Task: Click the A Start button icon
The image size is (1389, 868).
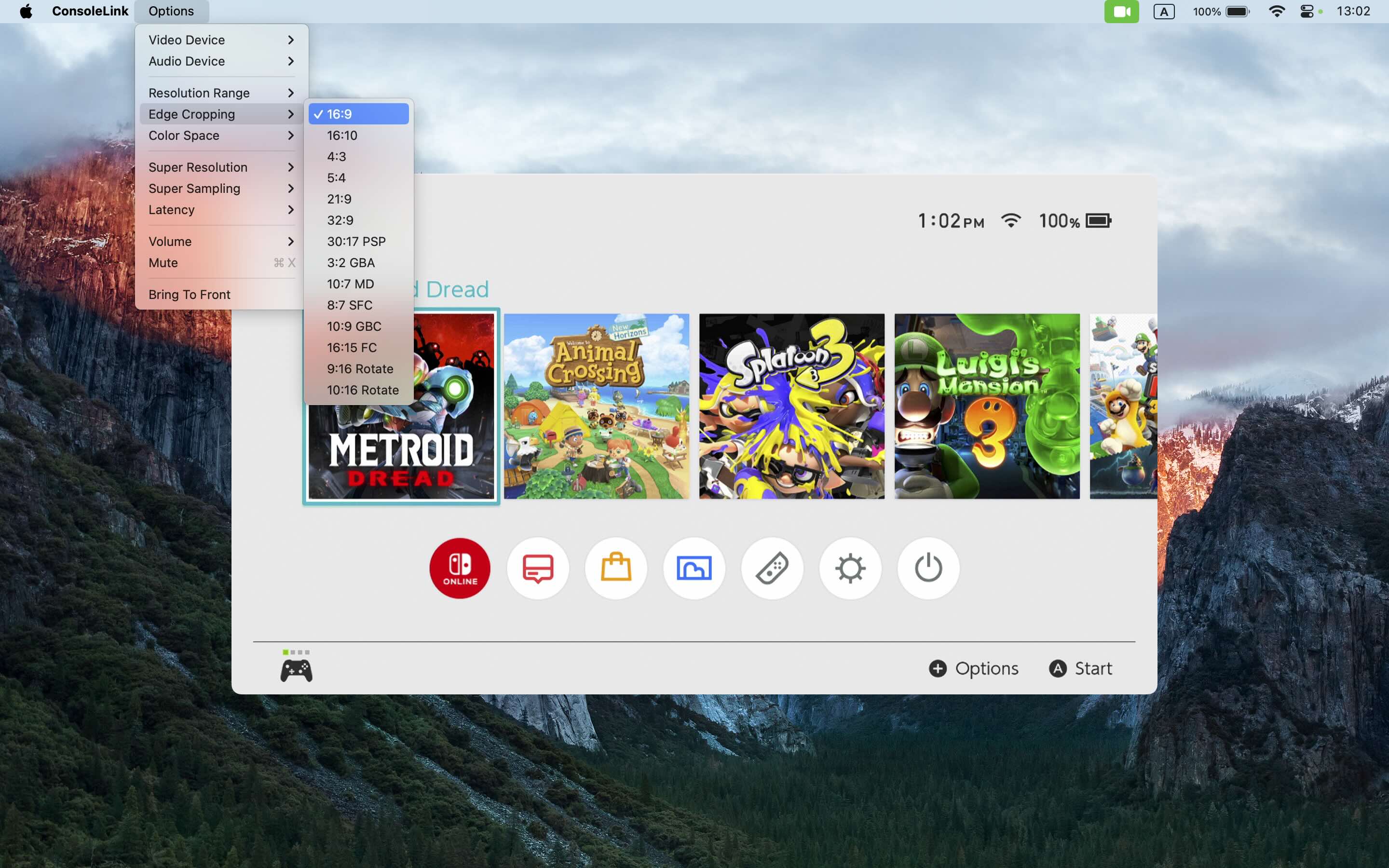Action: click(x=1058, y=668)
